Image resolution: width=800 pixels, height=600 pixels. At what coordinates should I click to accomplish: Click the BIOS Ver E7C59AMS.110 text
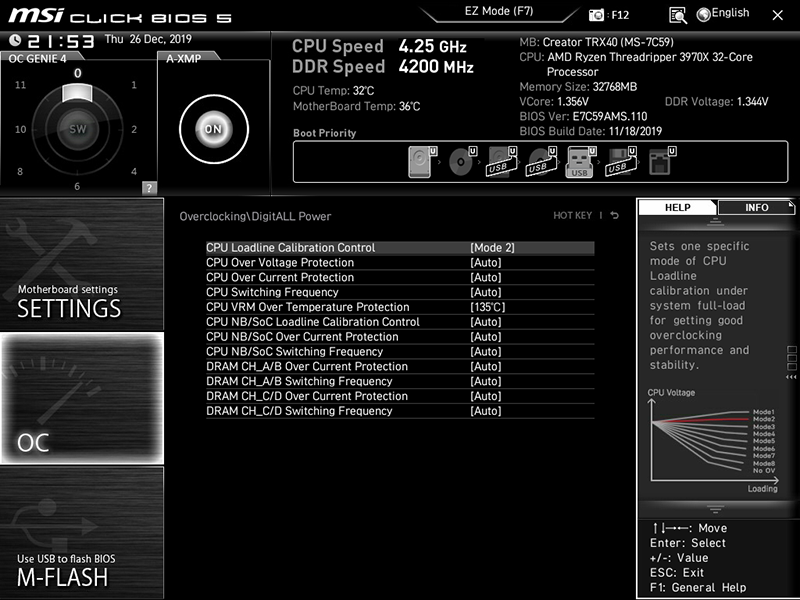[x=583, y=116]
